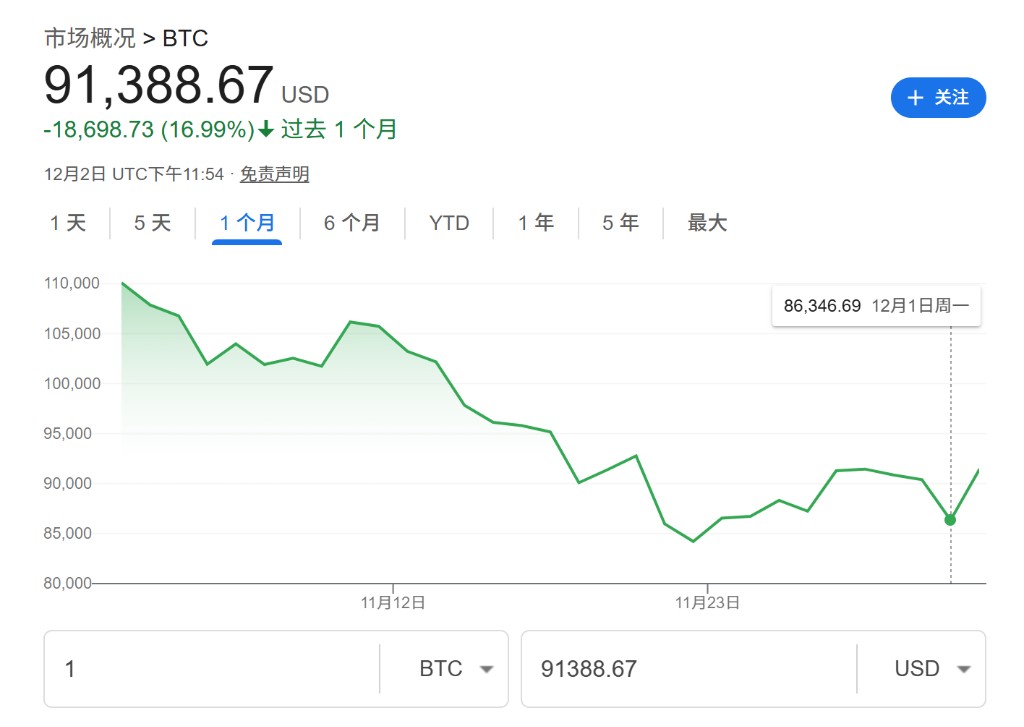Image resolution: width=1024 pixels, height=727 pixels.
Task: Switch chart to YTD range
Action: coord(449,223)
